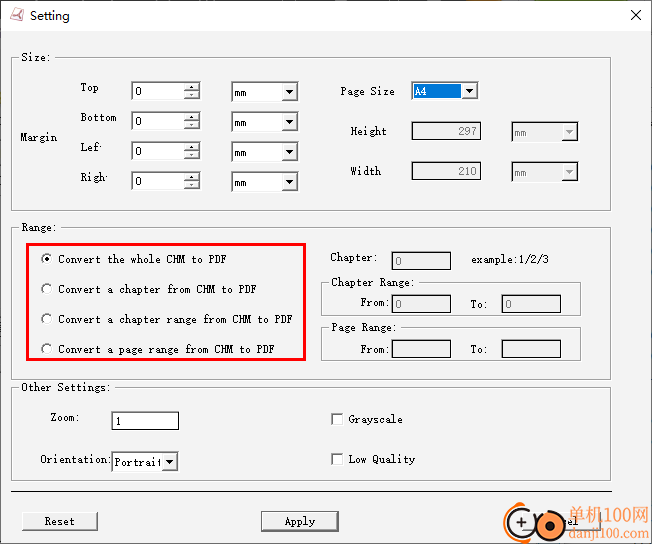Click the Page Range To field
This screenshot has width=652, height=544.
pyautogui.click(x=531, y=349)
